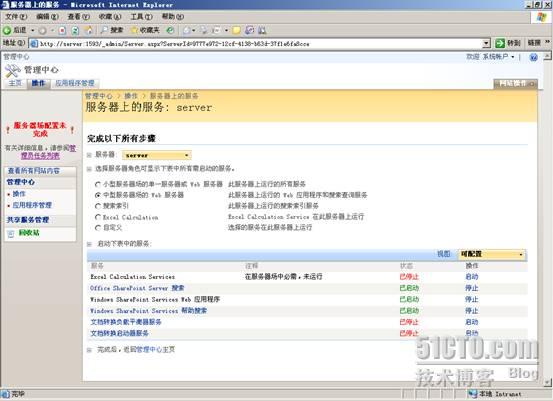
Task: Open the Edit button dropdown arrow
Action: pyautogui.click(x=226, y=31)
